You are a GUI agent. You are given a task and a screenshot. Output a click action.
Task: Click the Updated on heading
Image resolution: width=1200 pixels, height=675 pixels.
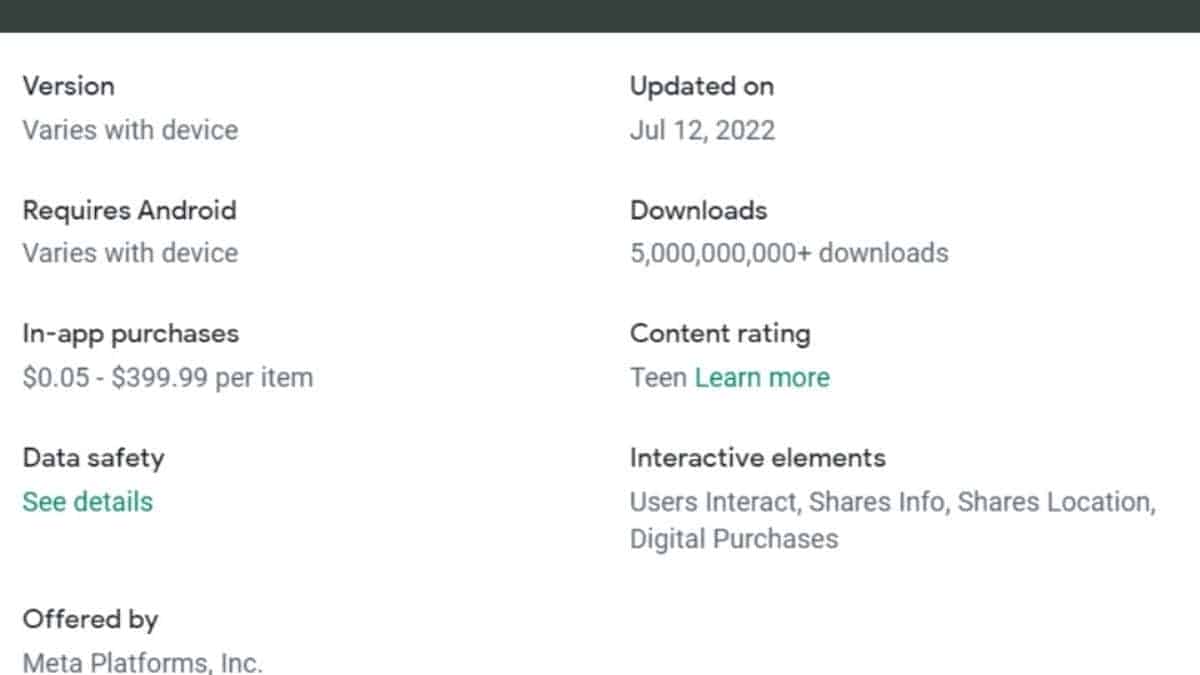[701, 86]
